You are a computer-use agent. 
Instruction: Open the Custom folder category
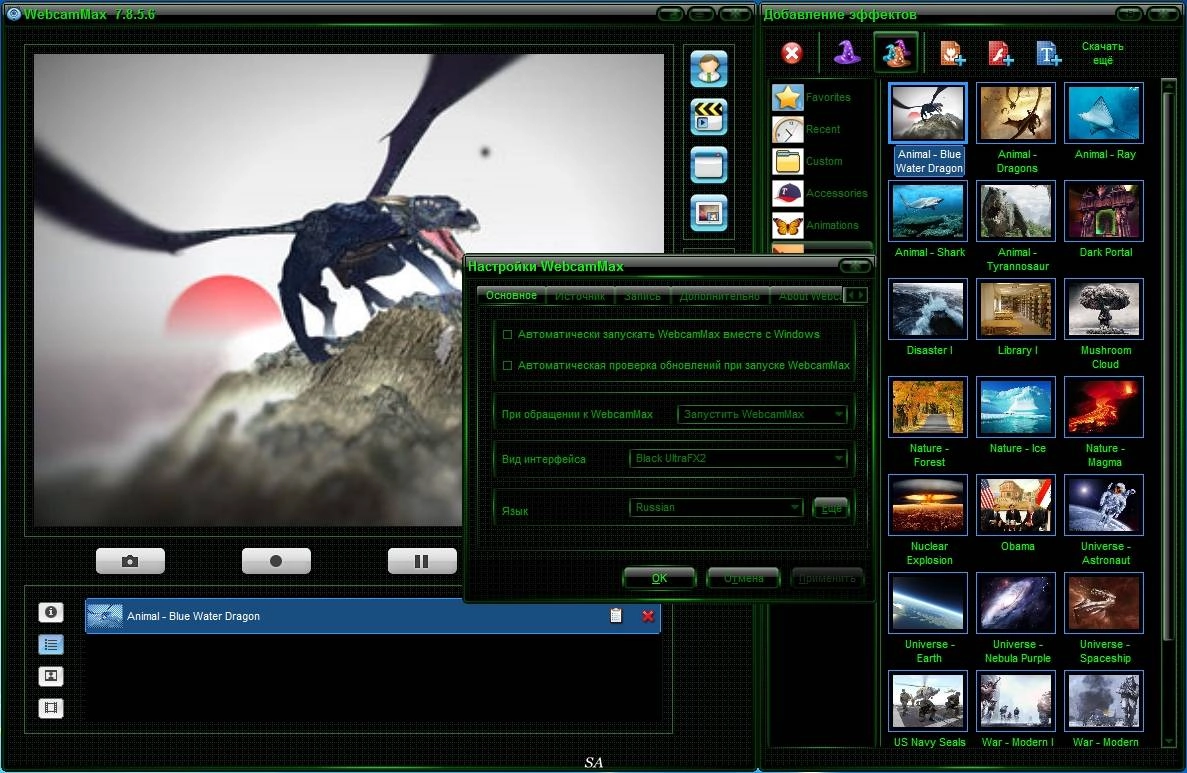point(821,161)
